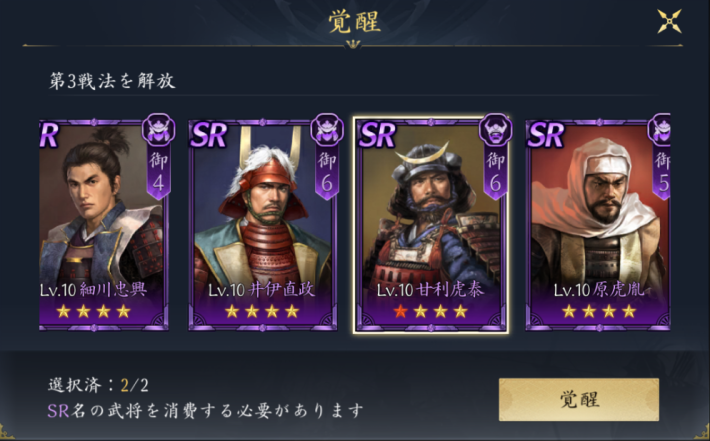710x441 pixels.
Task: Deselect the highlighted 甘利虎泰 card
Action: point(431,225)
